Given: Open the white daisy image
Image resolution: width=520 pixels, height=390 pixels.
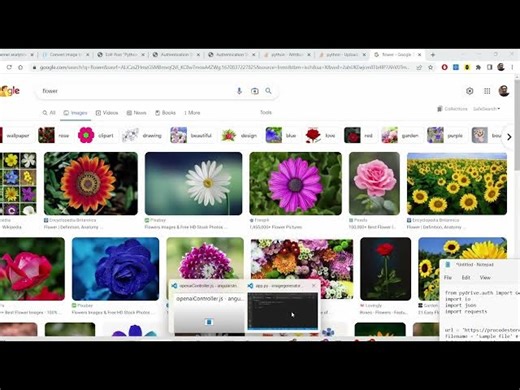Looking at the screenshot, I should click(193, 183).
